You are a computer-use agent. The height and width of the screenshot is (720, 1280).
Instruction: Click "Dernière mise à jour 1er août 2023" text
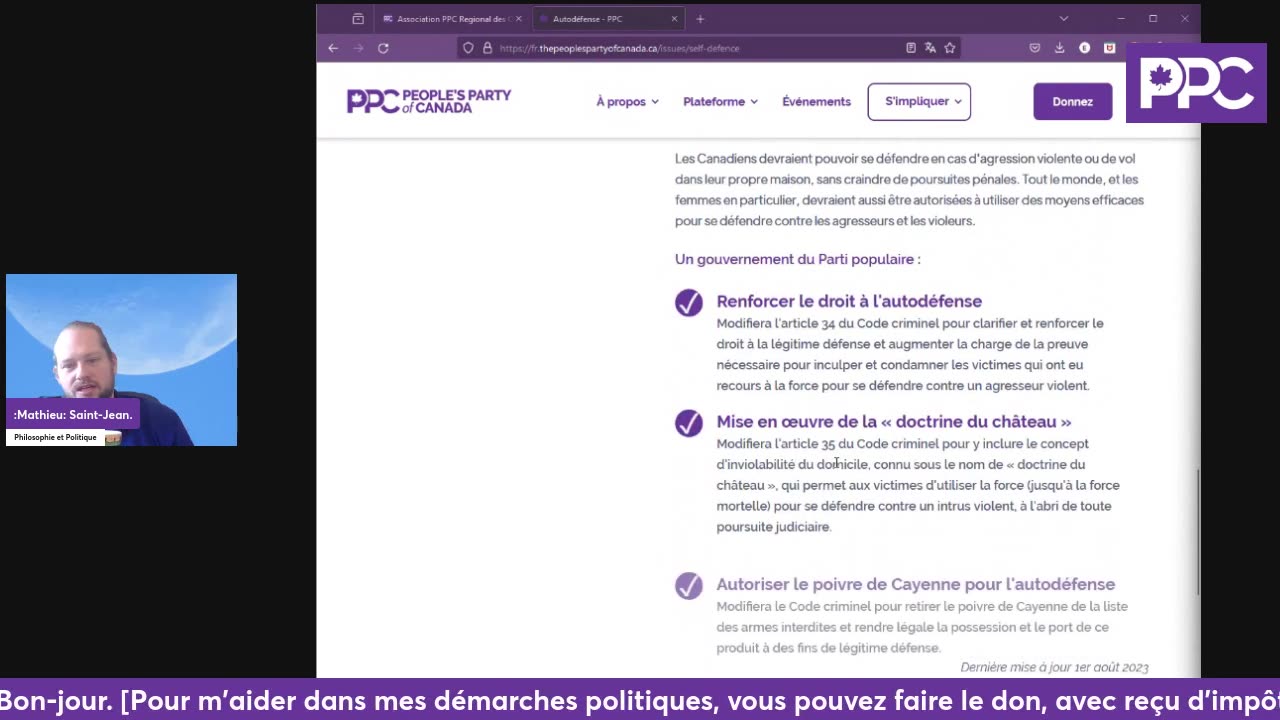[1054, 667]
